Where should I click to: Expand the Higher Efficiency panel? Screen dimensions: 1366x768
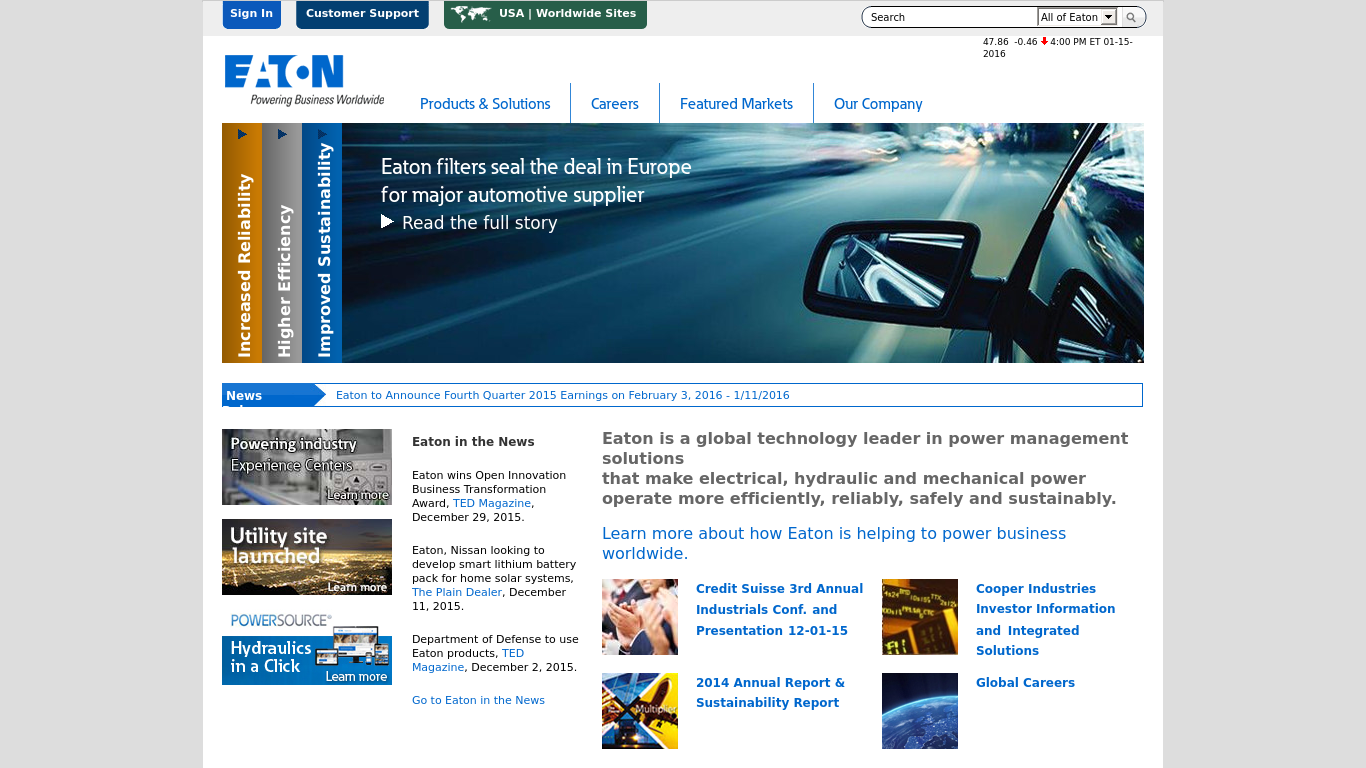pyautogui.click(x=282, y=243)
